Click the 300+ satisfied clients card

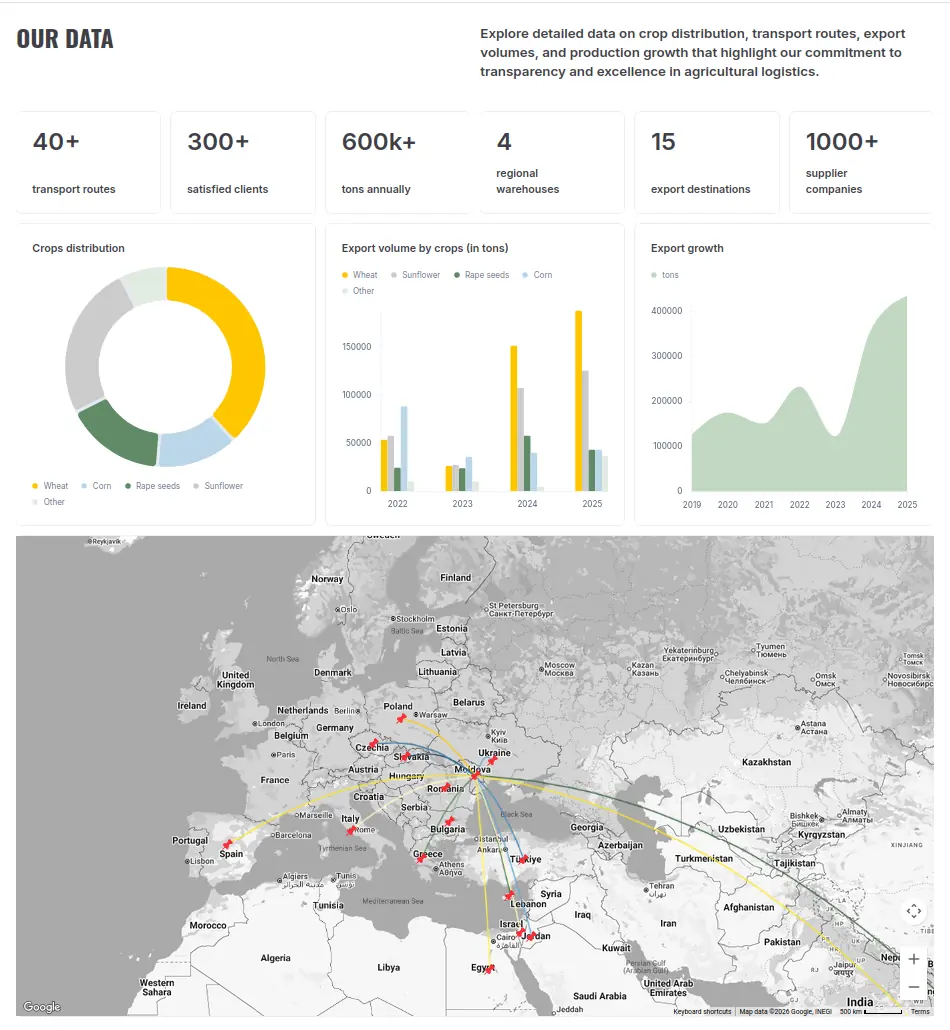243,162
